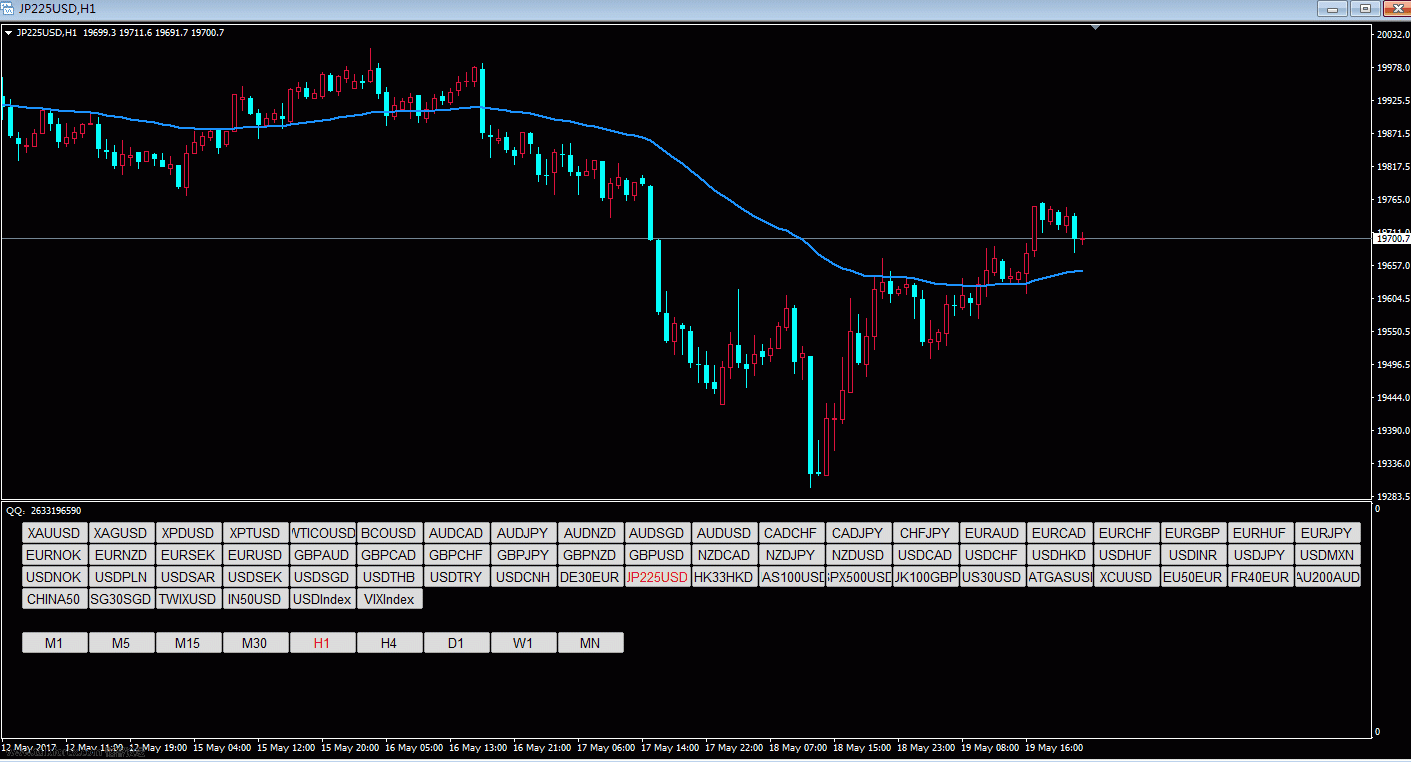The height and width of the screenshot is (762, 1411).
Task: Switch timeframe to M5
Action: click(x=121, y=643)
